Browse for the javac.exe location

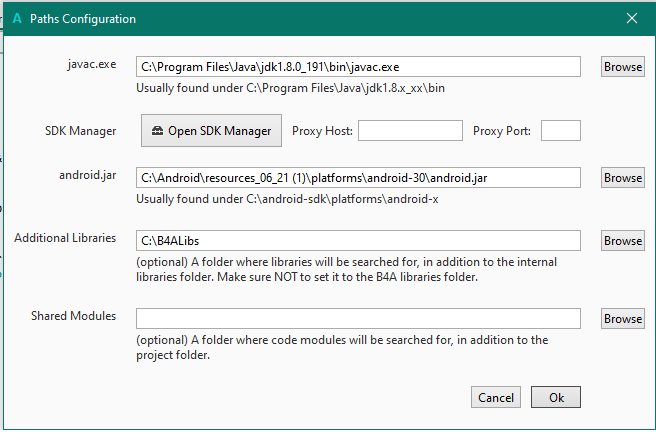point(622,67)
